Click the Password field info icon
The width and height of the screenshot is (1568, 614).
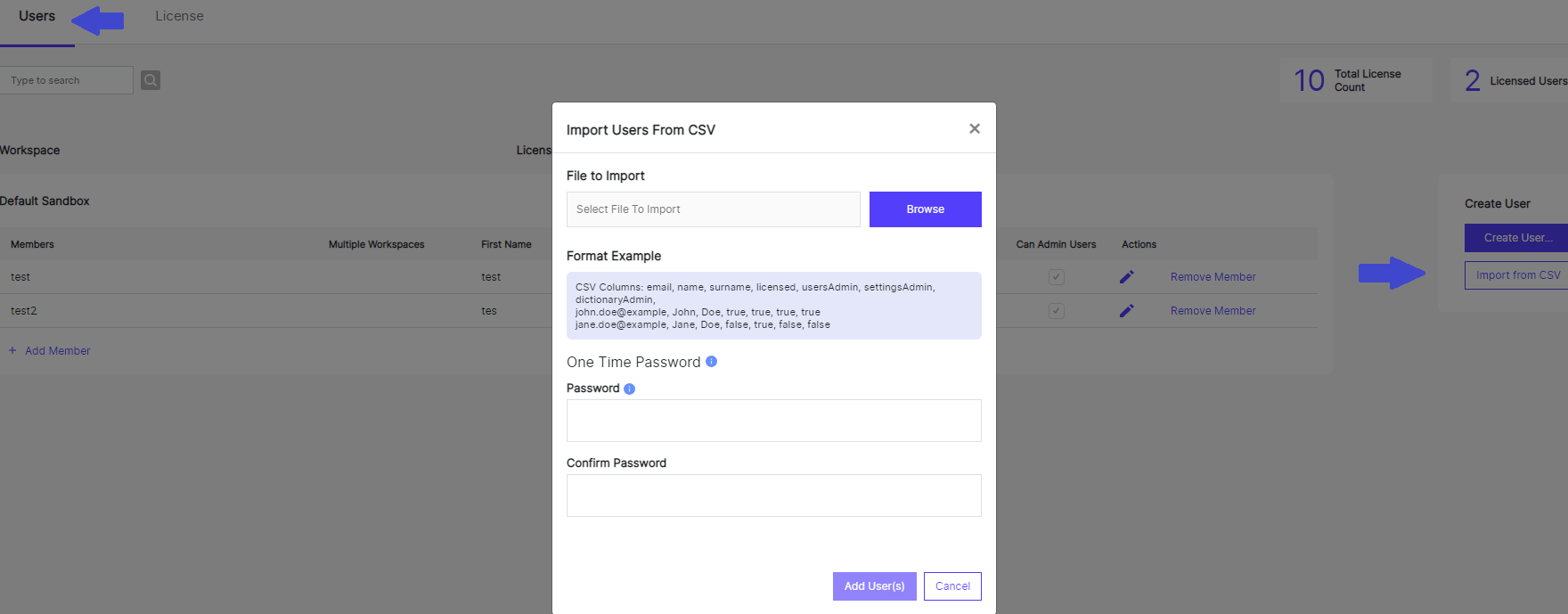point(629,389)
